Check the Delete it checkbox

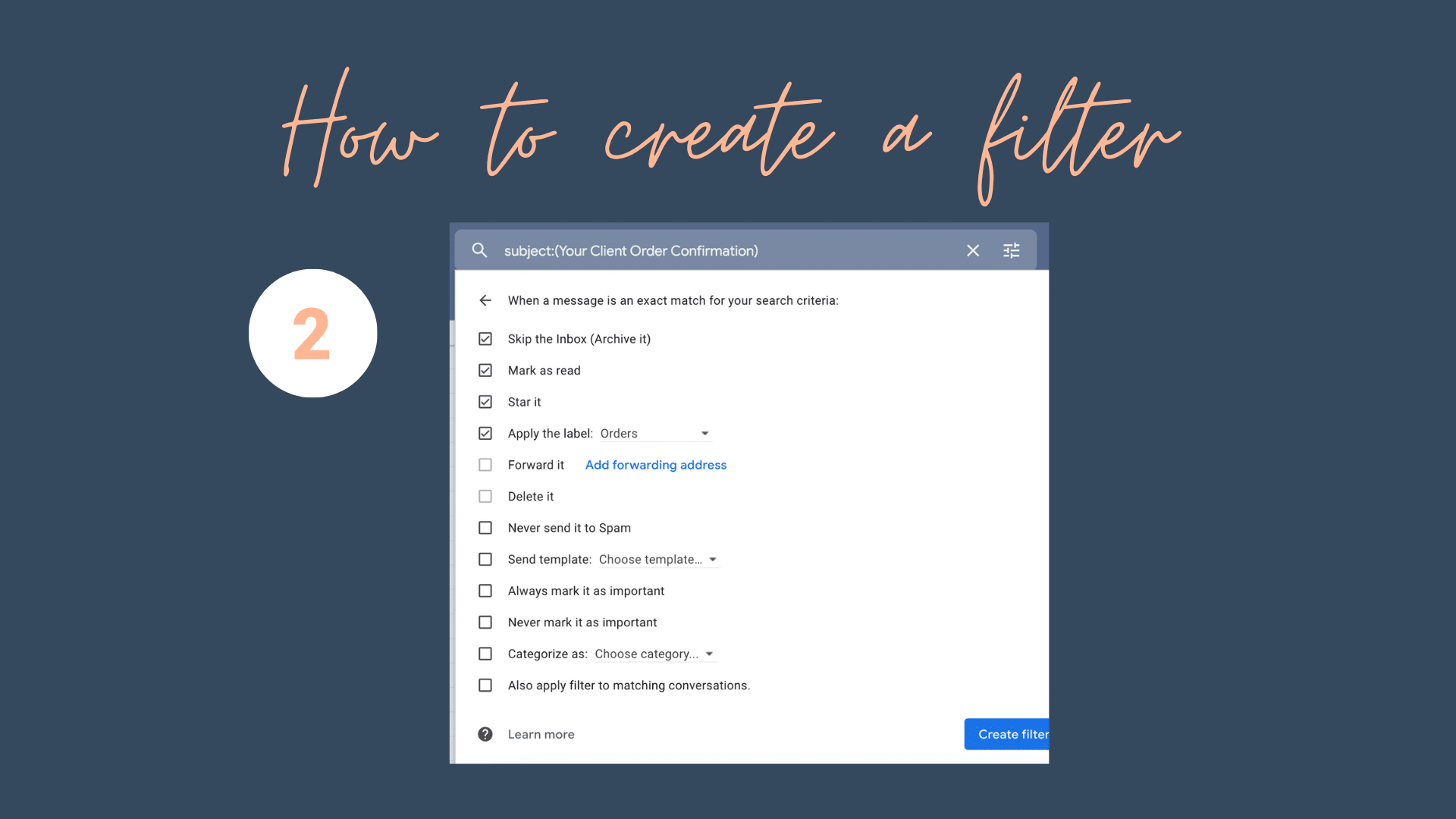485,497
